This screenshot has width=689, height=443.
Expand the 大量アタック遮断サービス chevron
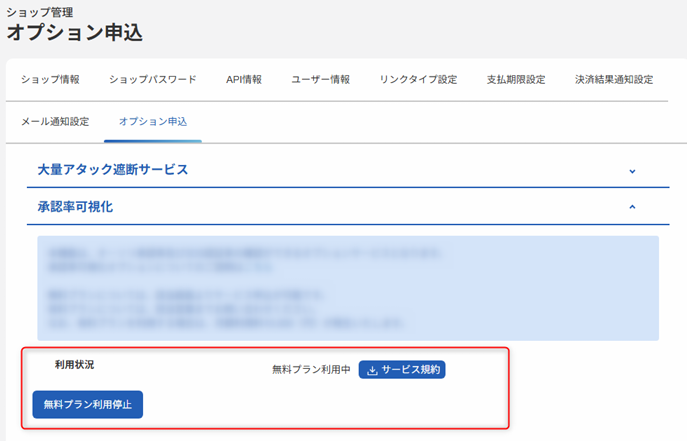632,171
